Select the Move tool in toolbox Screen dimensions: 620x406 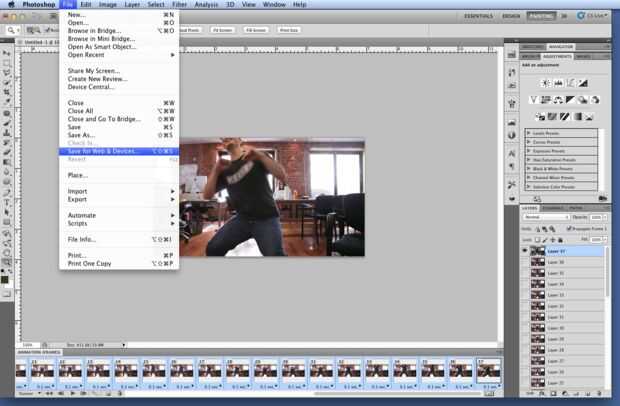pos(7,53)
